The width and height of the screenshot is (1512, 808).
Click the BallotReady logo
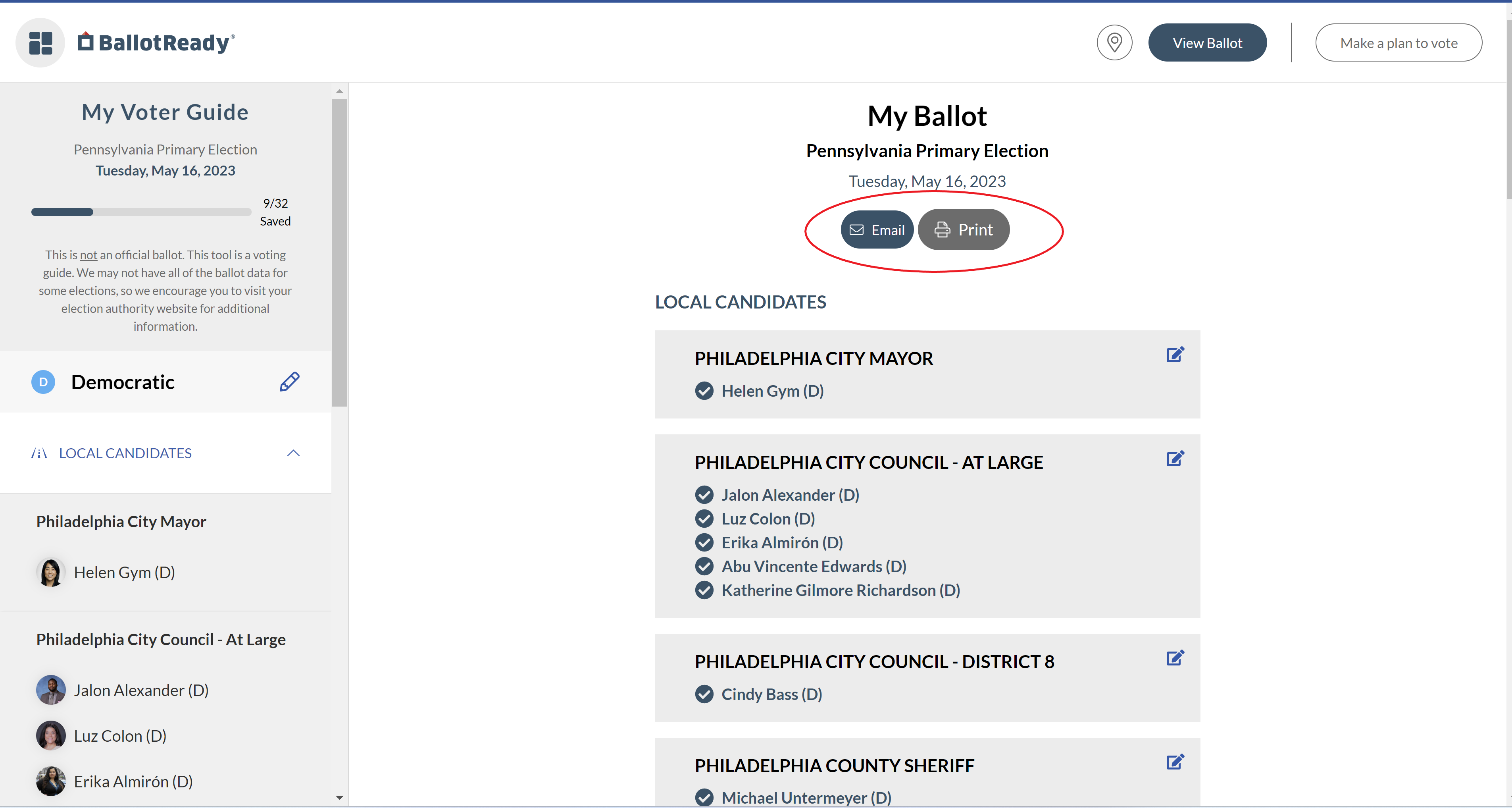tap(156, 43)
